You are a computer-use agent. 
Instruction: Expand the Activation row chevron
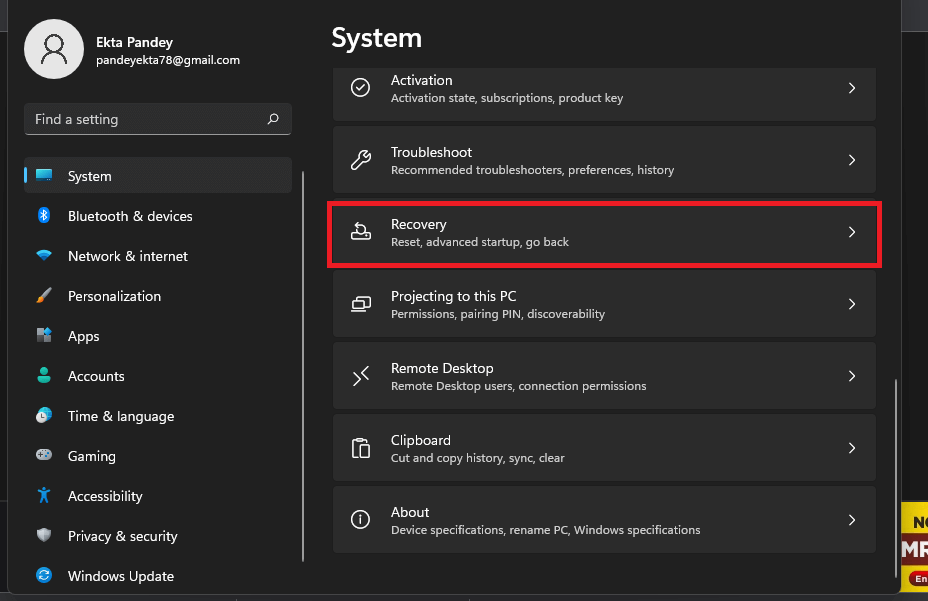tap(852, 88)
